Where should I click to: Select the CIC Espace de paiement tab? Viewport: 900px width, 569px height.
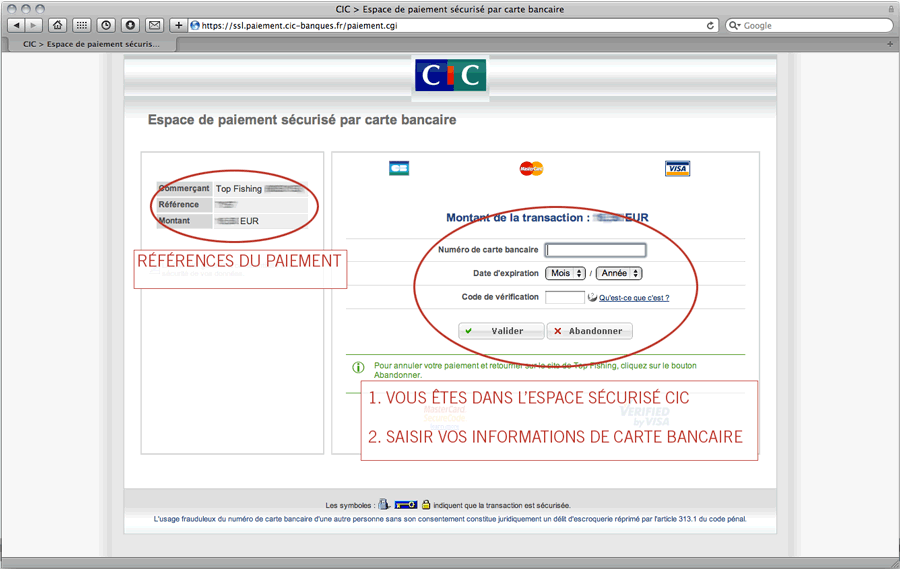coord(91,44)
